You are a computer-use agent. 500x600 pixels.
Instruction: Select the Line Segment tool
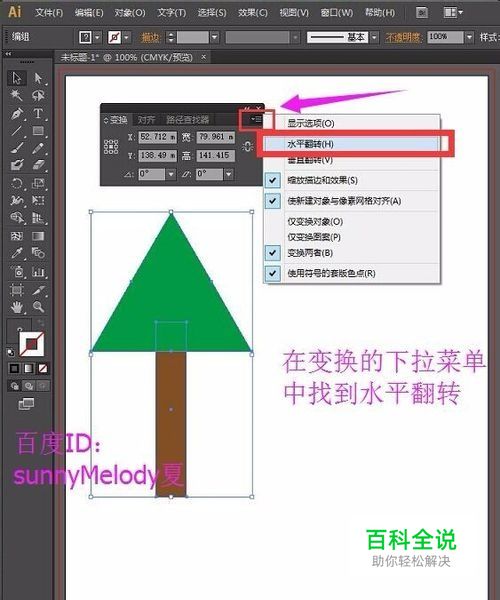[x=17, y=131]
